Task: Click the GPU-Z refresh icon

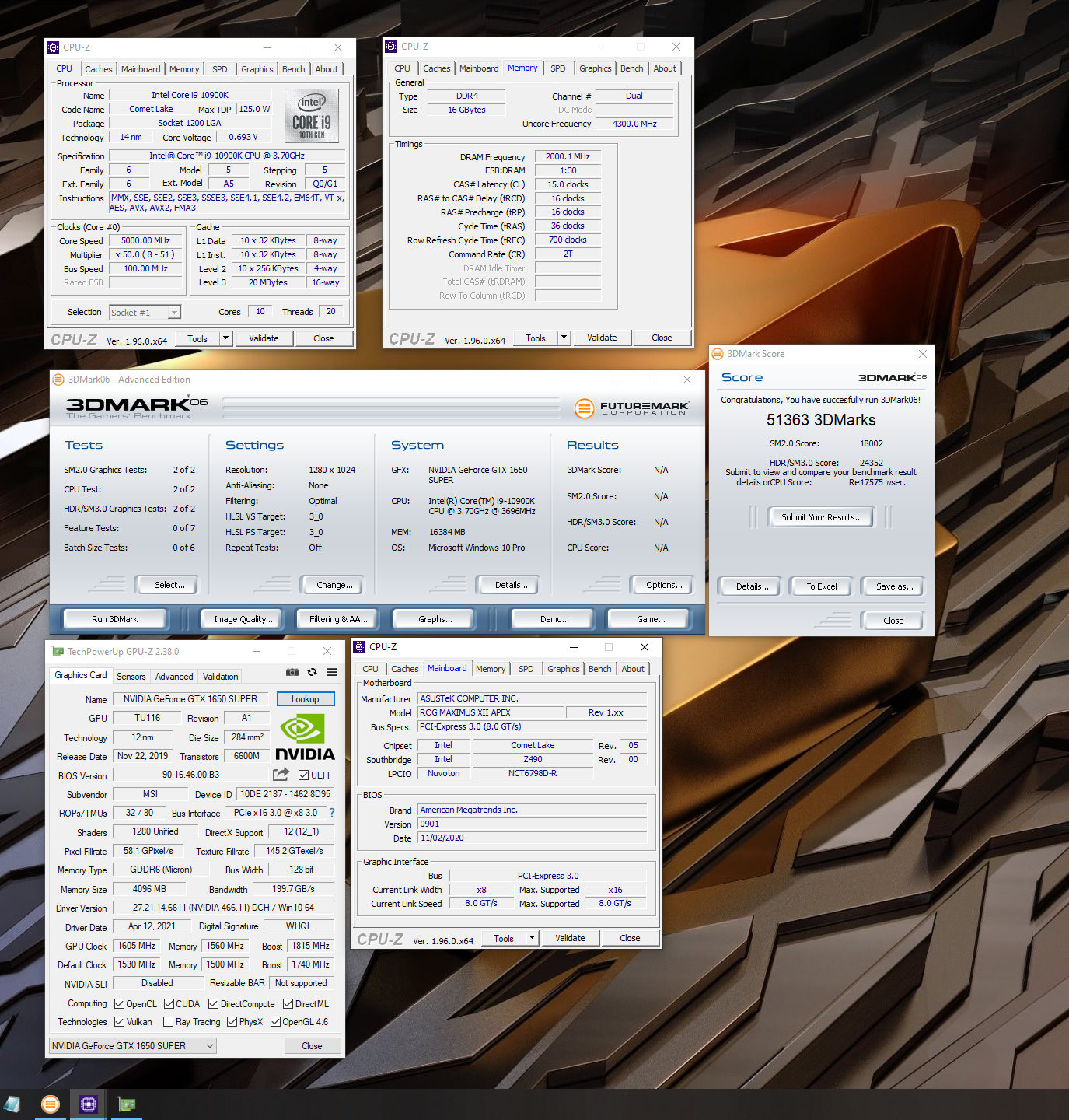Action: [x=312, y=672]
